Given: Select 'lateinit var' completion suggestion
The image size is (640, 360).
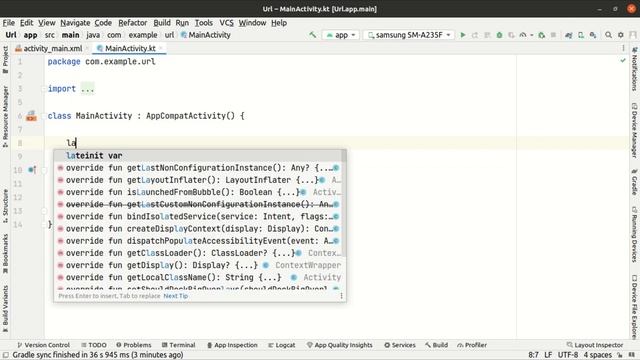Looking at the screenshot, I should [x=198, y=156].
